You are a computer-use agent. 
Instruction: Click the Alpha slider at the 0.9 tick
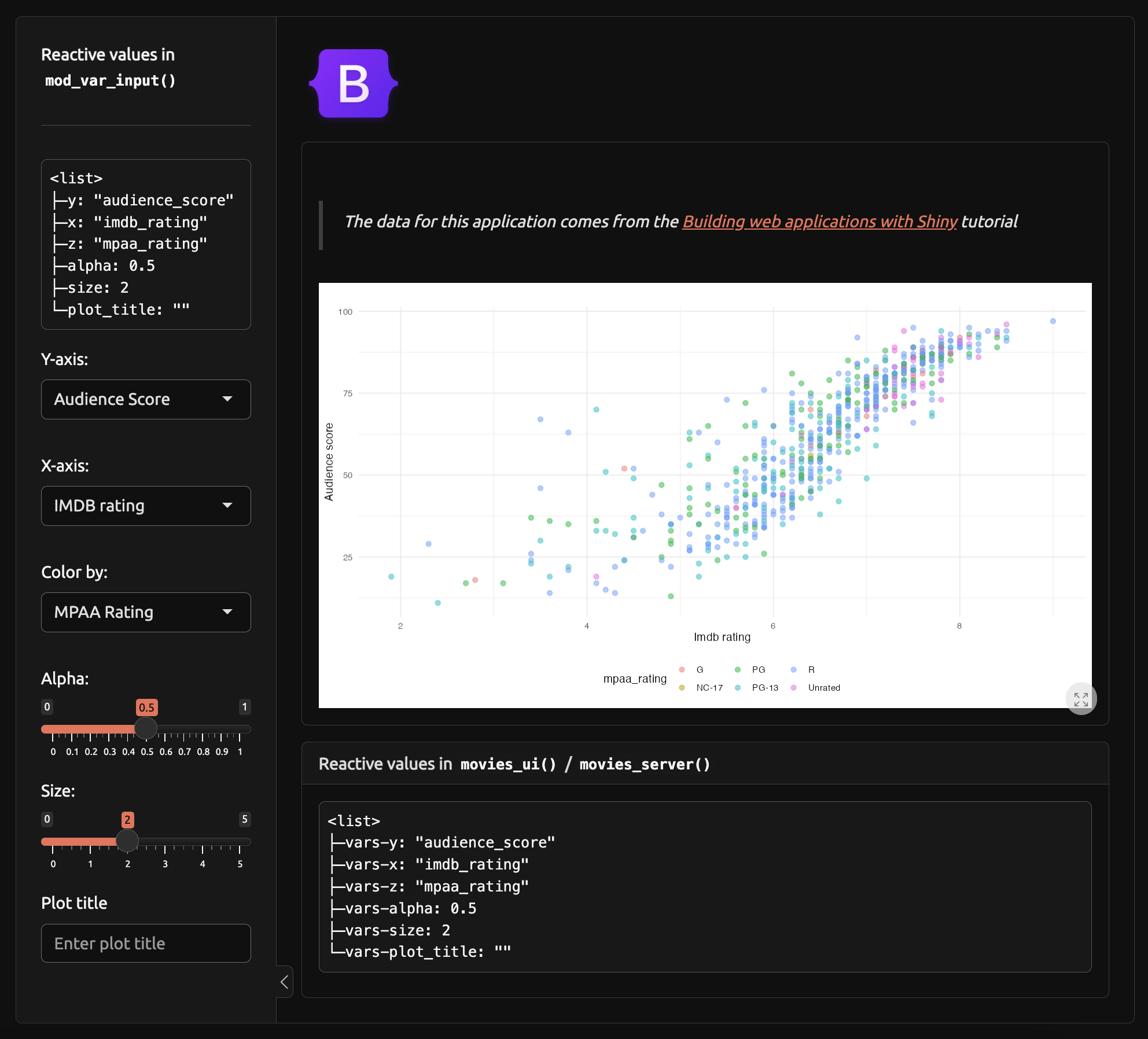(x=222, y=729)
